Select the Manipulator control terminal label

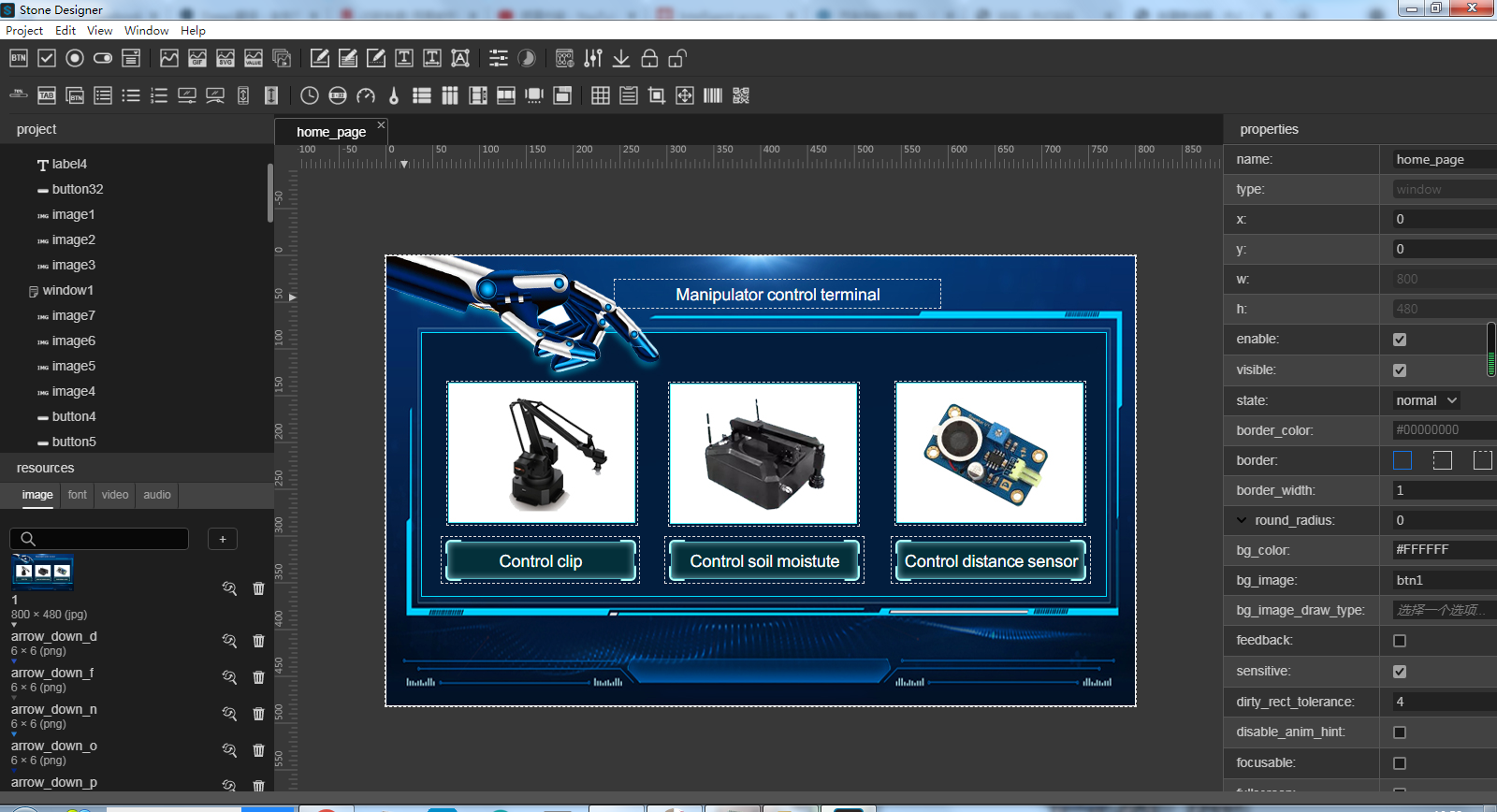778,294
